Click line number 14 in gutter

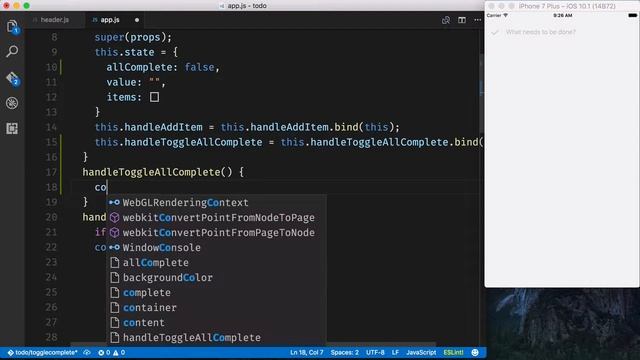coord(51,127)
